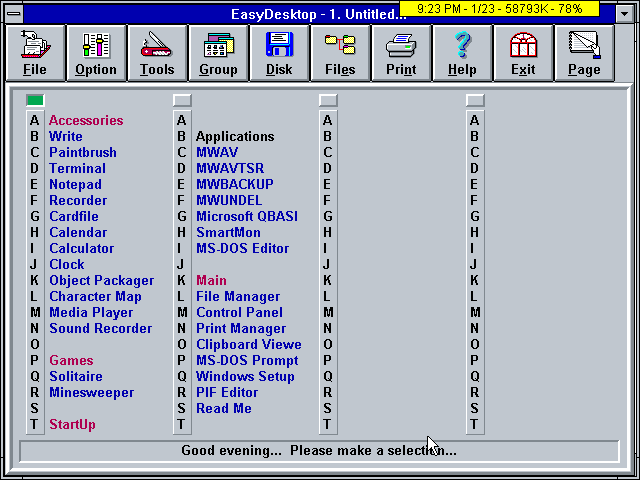Open the Option toolbar icon
The width and height of the screenshot is (640, 480).
coord(96,53)
